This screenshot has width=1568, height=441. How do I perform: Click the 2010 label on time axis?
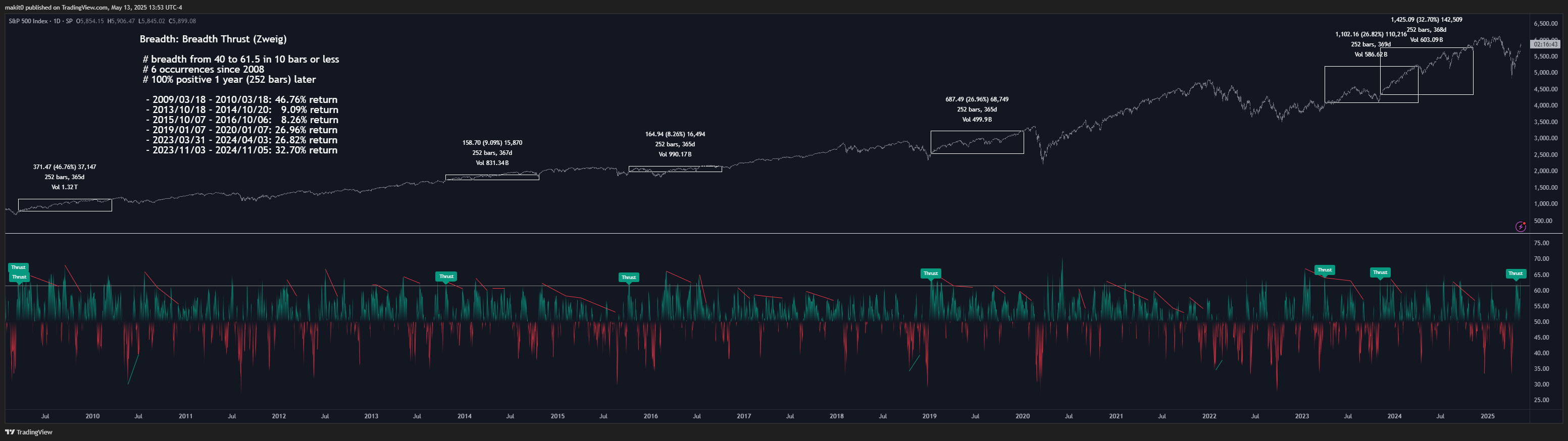pyautogui.click(x=92, y=417)
